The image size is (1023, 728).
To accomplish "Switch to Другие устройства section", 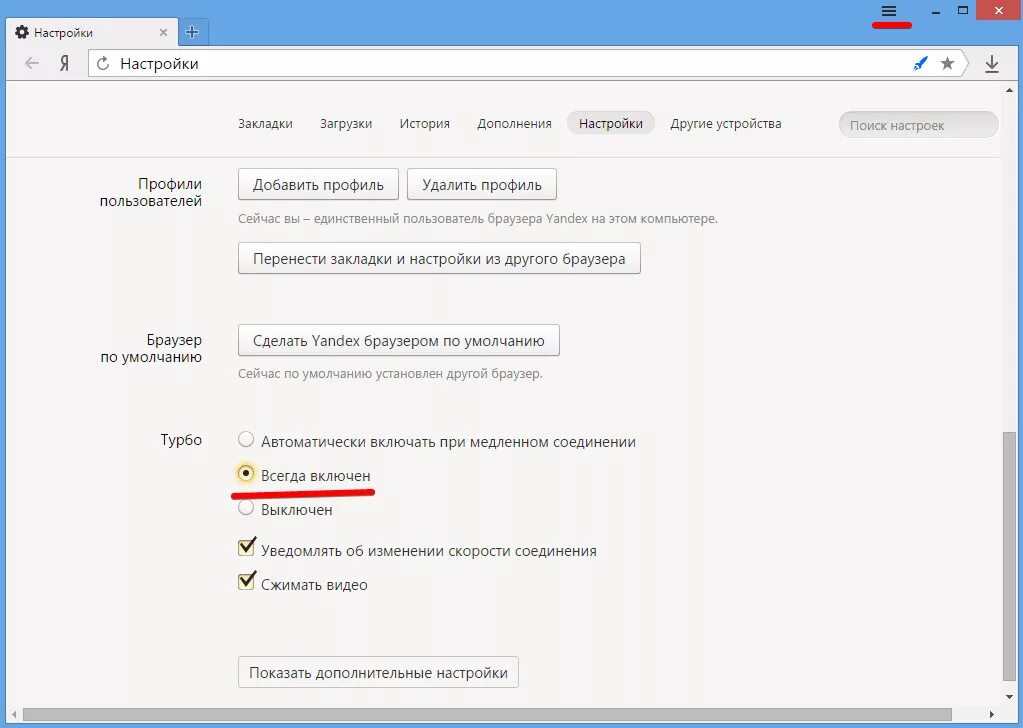I will tap(725, 123).
